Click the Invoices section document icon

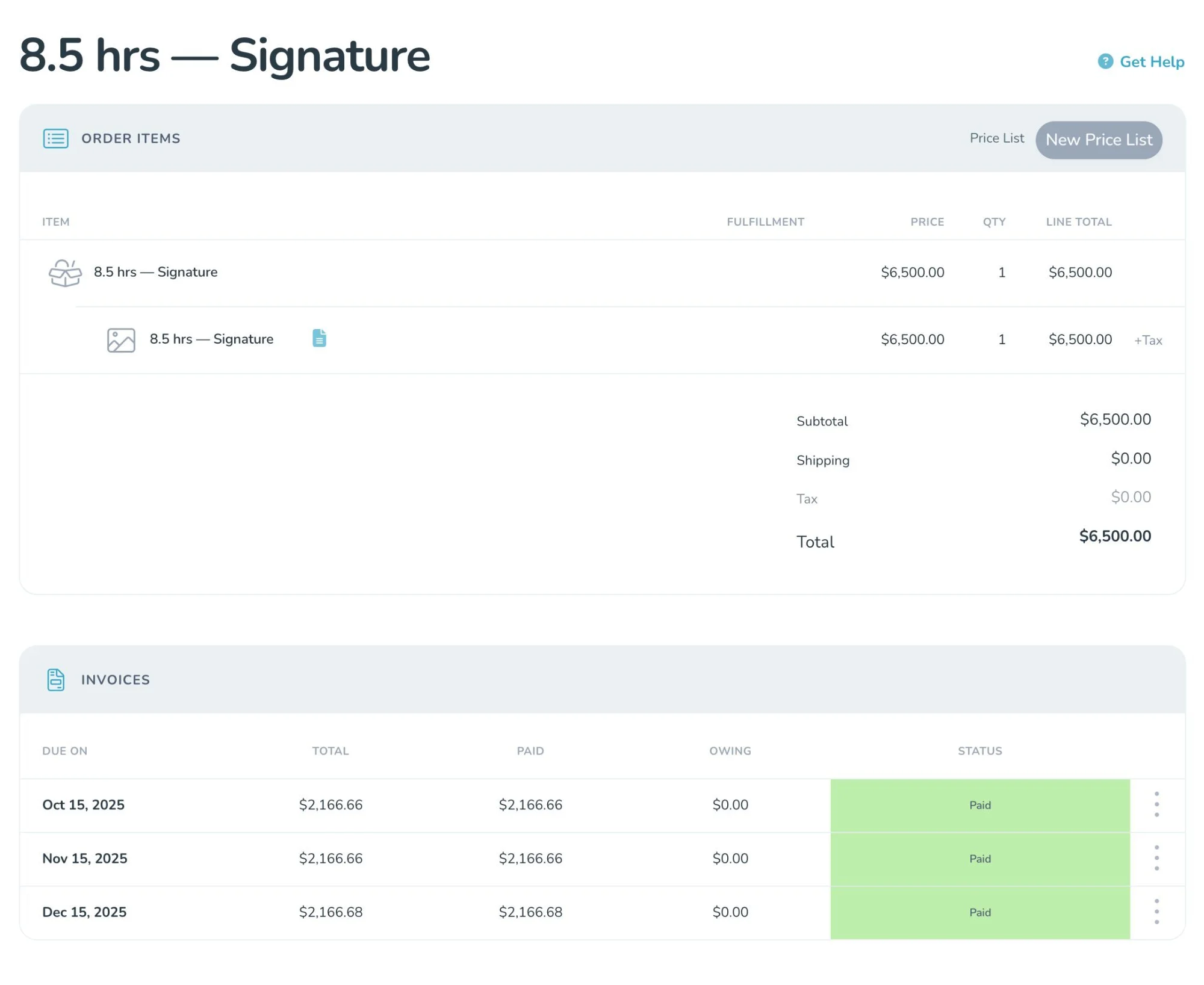[x=55, y=680]
